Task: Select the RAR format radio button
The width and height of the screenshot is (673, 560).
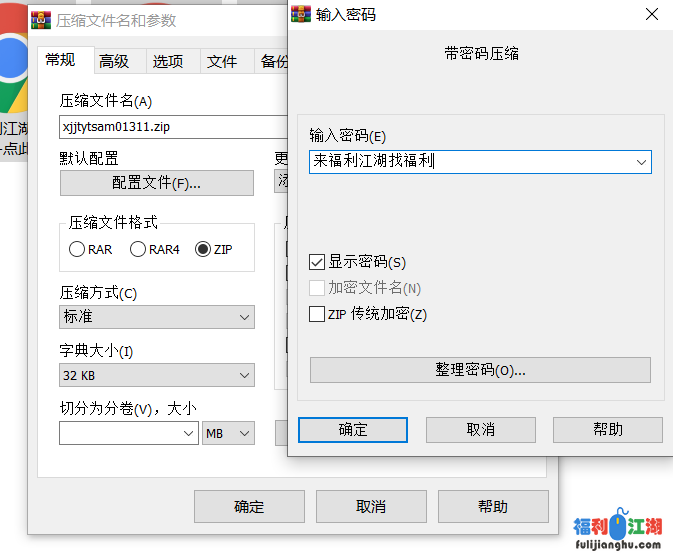Action: click(77, 249)
